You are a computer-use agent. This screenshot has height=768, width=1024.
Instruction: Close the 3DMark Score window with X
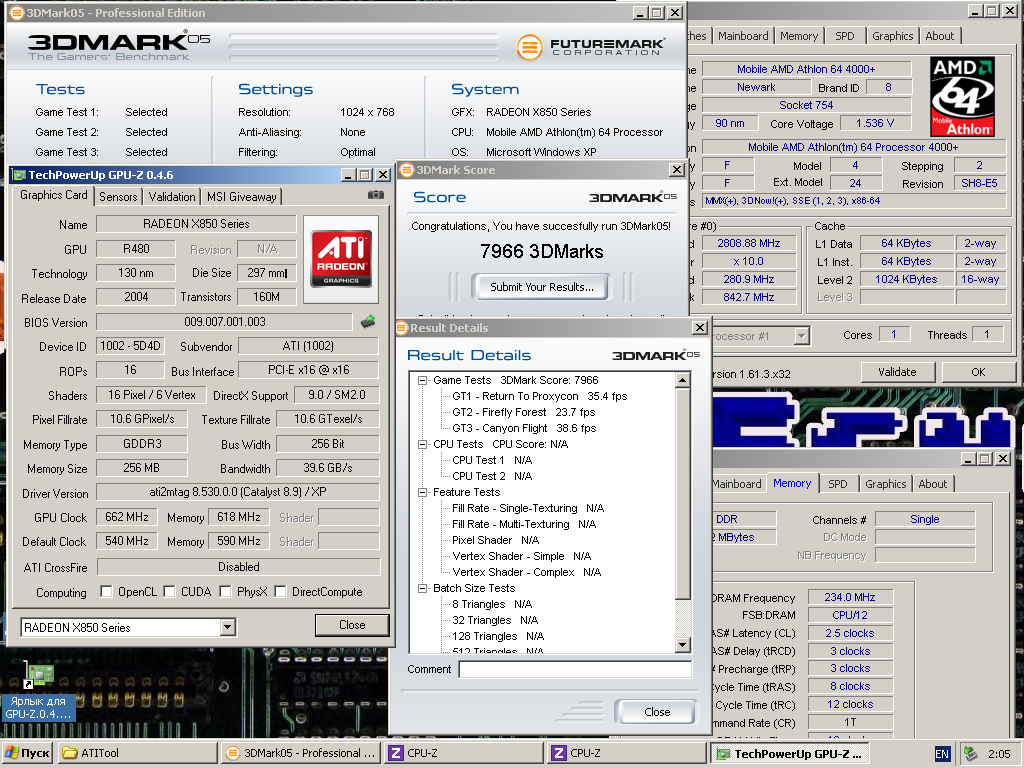(677, 170)
